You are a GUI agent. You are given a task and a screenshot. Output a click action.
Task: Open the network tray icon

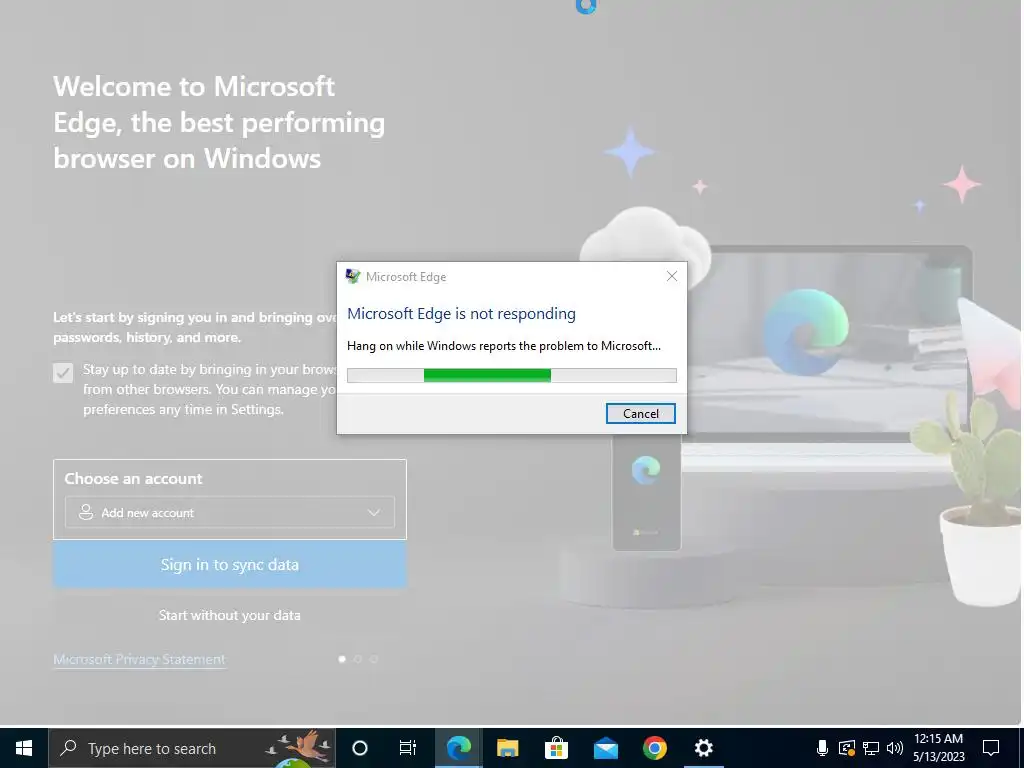pos(871,748)
